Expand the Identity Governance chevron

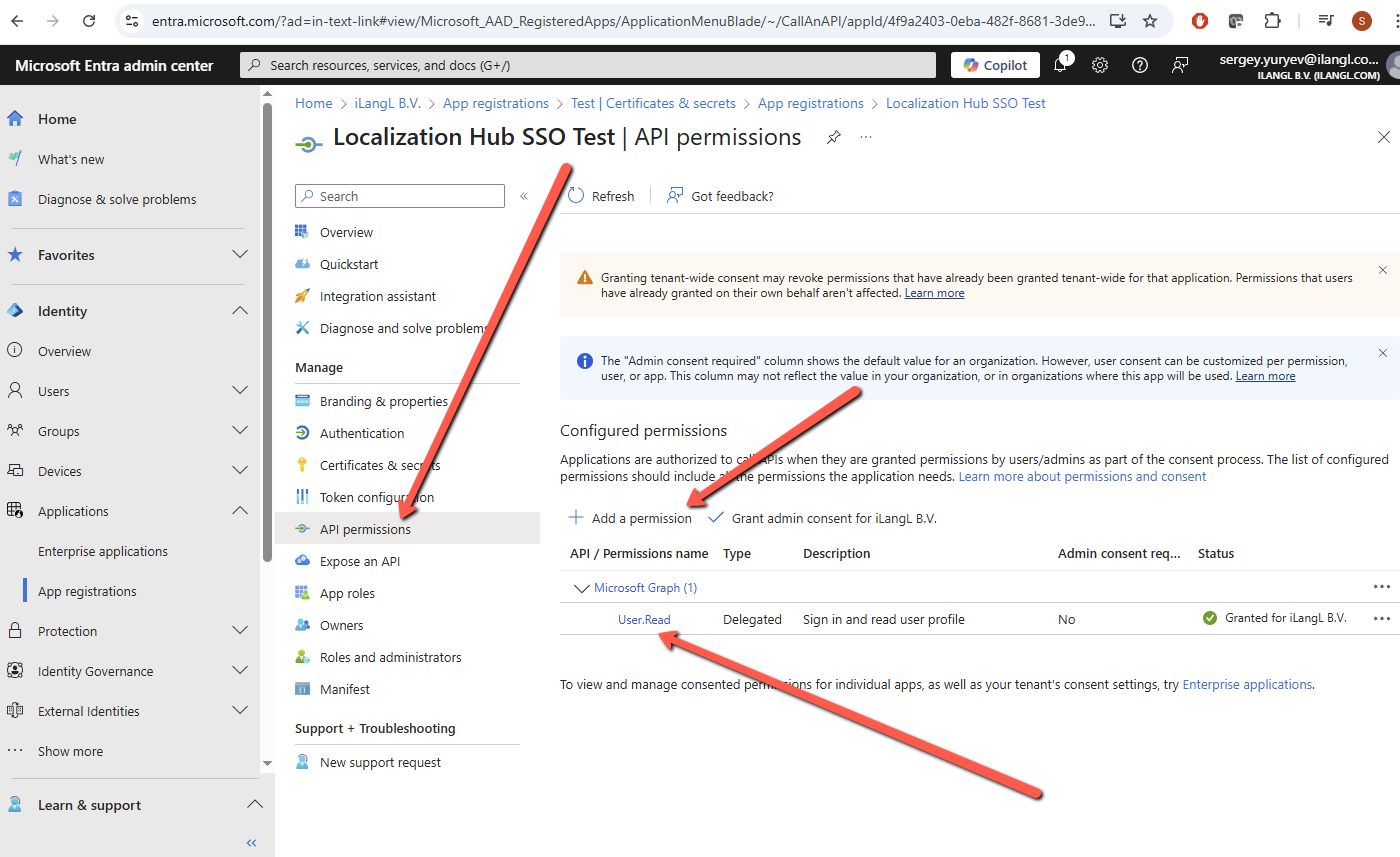coord(240,671)
